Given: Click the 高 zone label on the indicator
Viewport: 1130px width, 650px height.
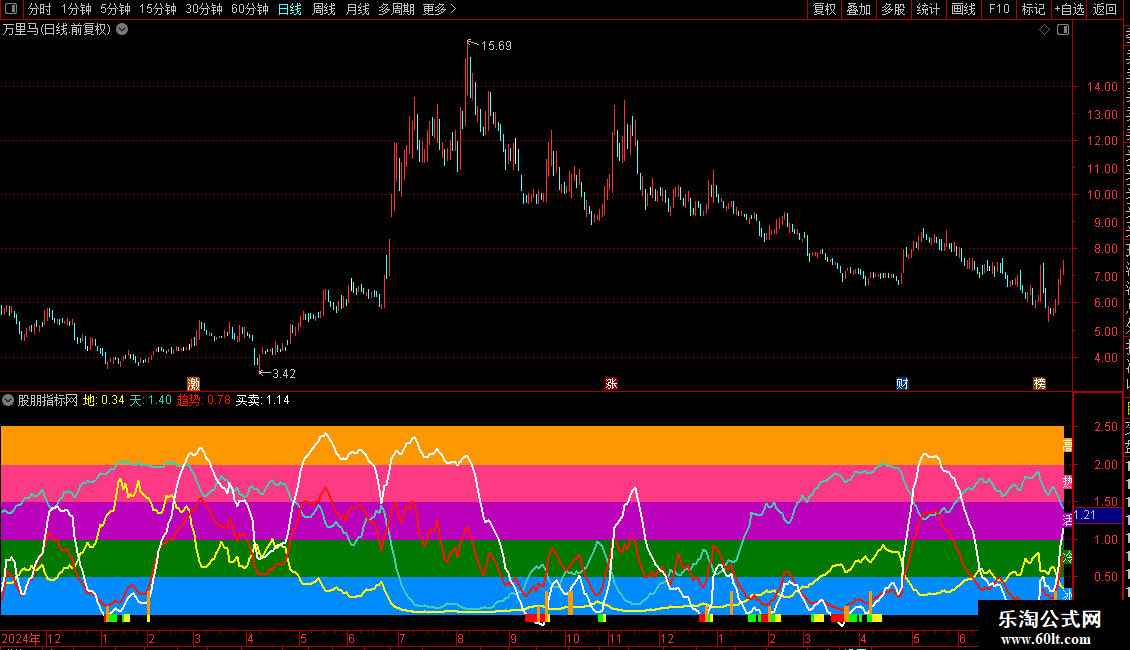Looking at the screenshot, I should 1067,445.
